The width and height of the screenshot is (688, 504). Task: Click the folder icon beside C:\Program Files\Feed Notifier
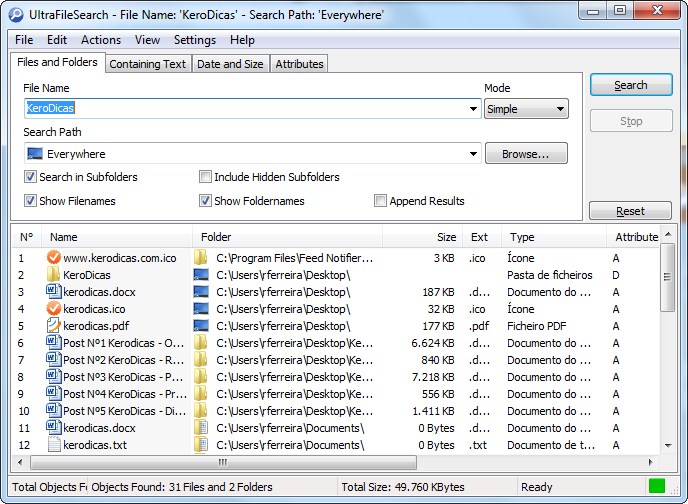click(201, 257)
